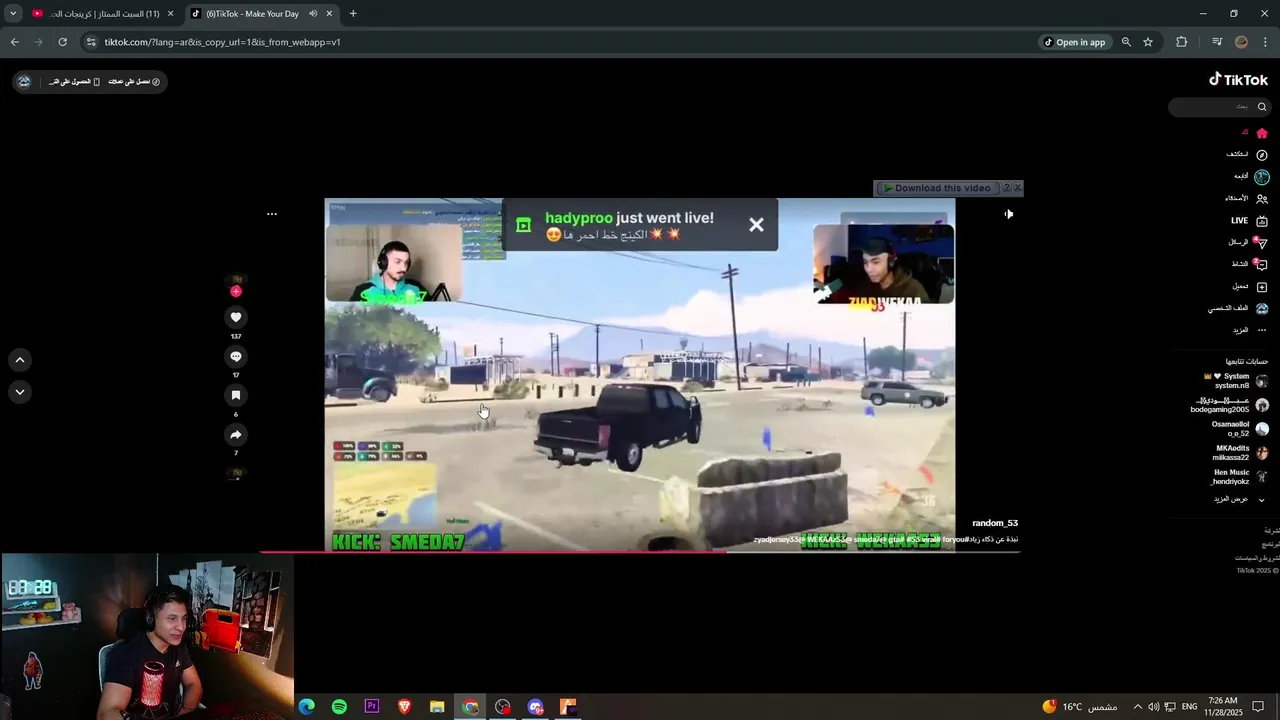Open File Explorer from the taskbar
The width and height of the screenshot is (1280, 720).
[437, 706]
